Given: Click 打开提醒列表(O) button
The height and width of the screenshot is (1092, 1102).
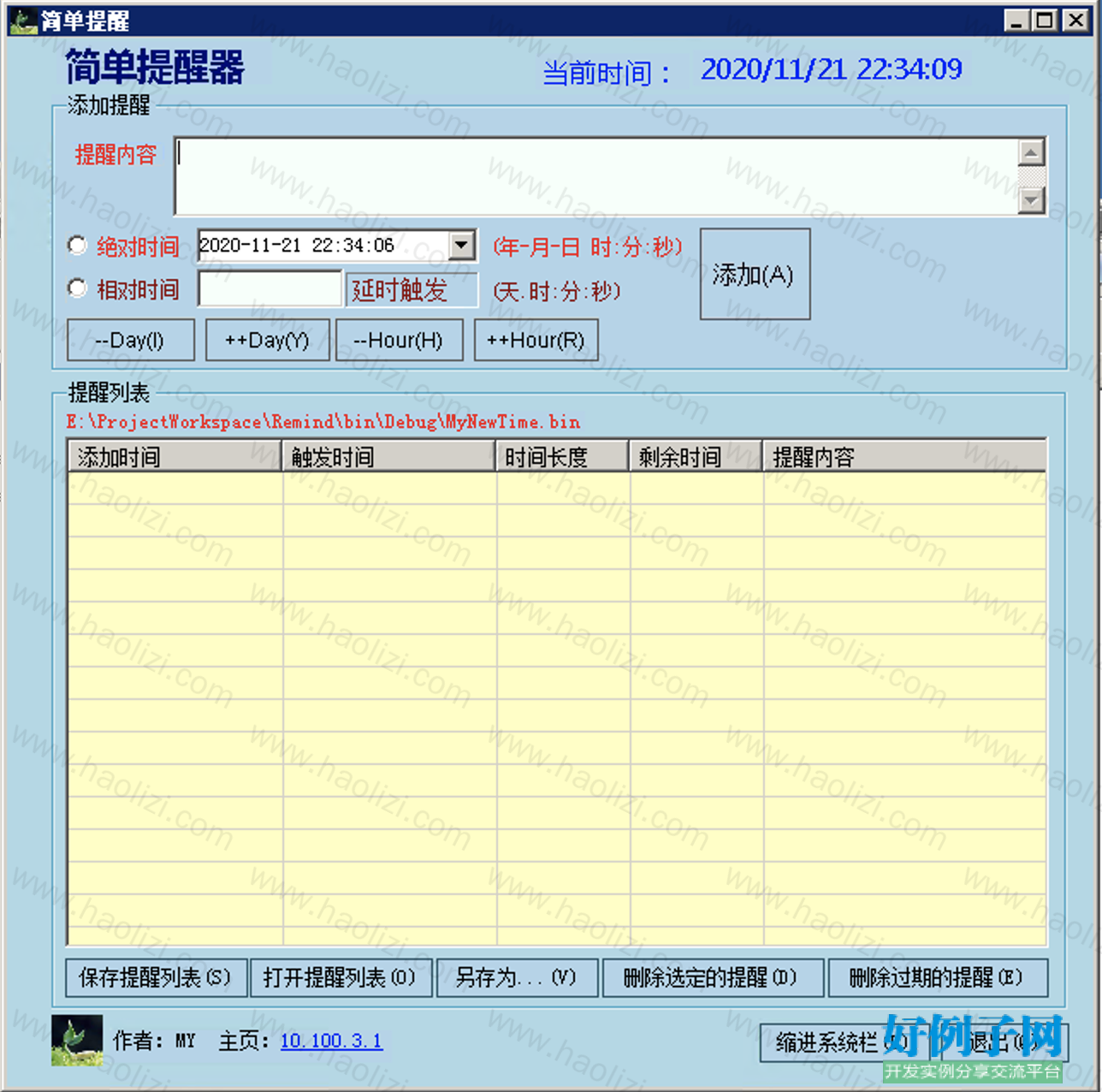Looking at the screenshot, I should [x=341, y=977].
